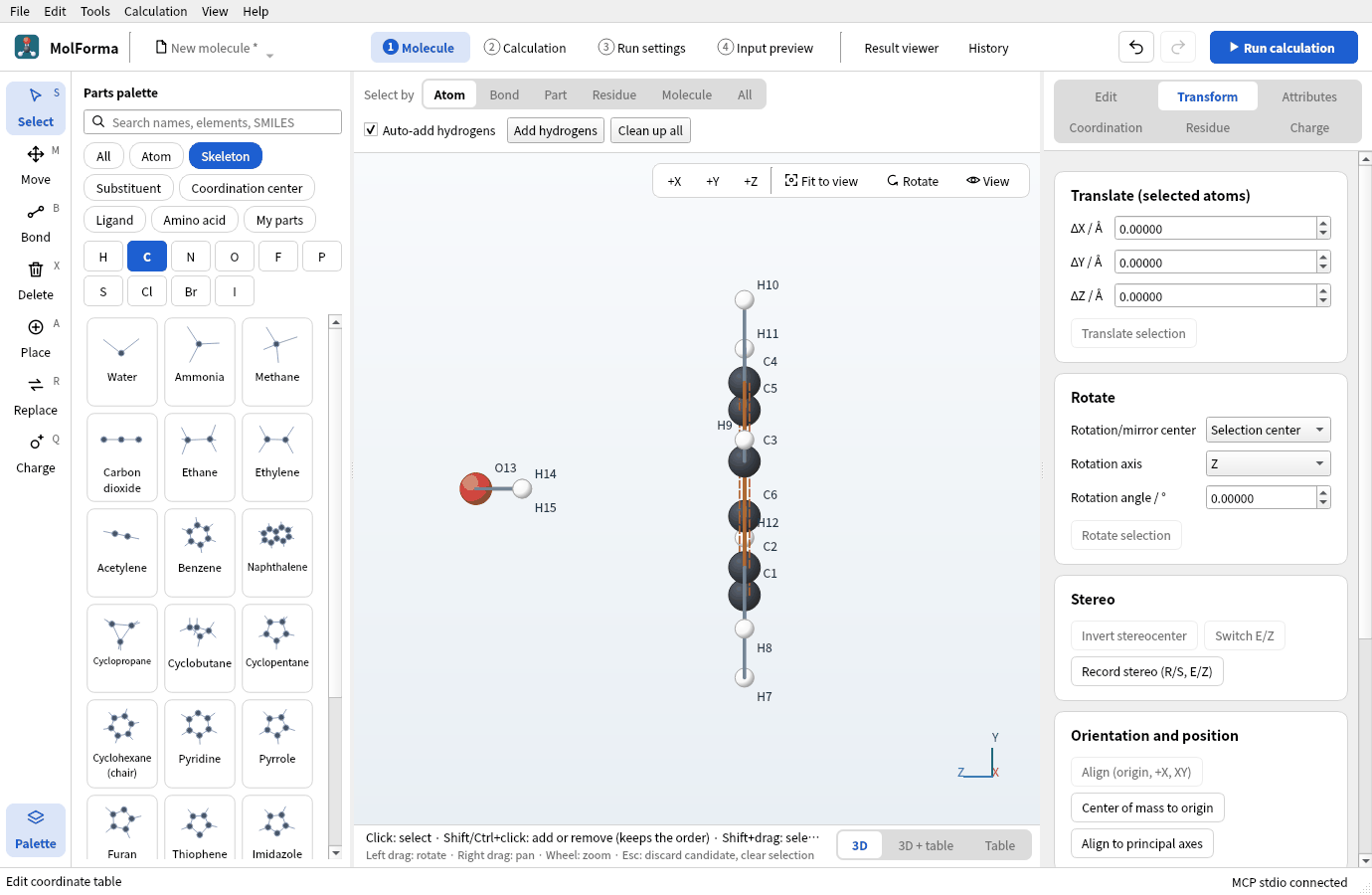Click the Run calculation button

(1284, 47)
